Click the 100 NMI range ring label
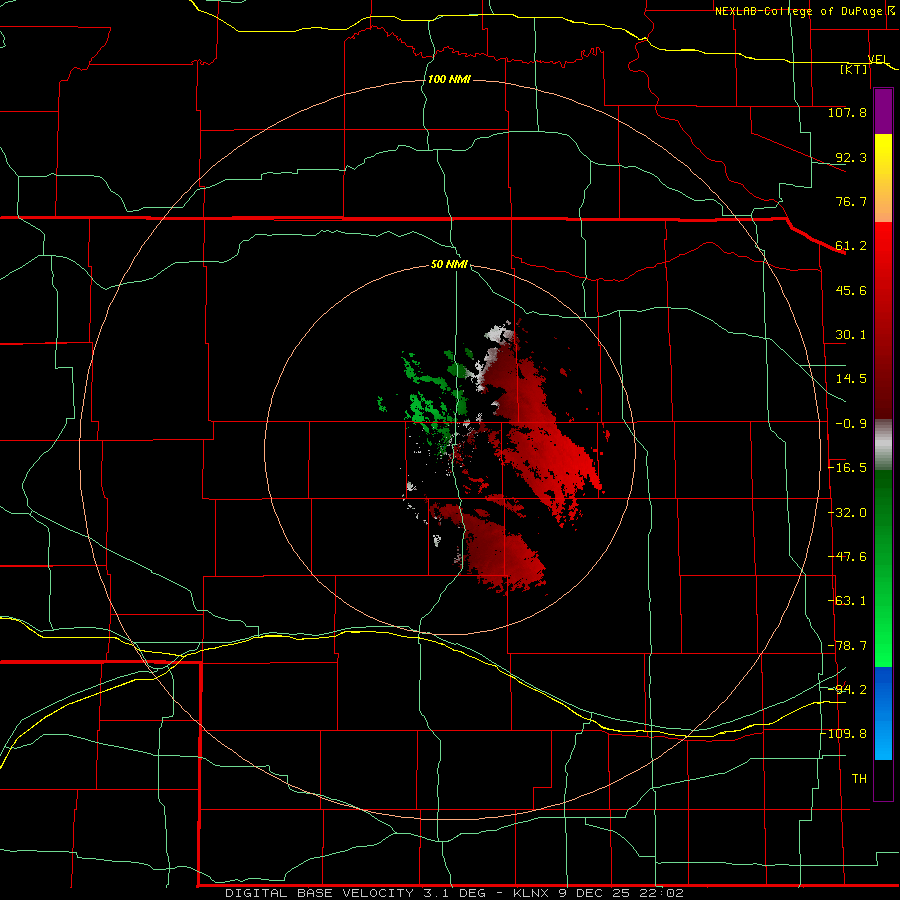The image size is (900, 900). pyautogui.click(x=449, y=79)
